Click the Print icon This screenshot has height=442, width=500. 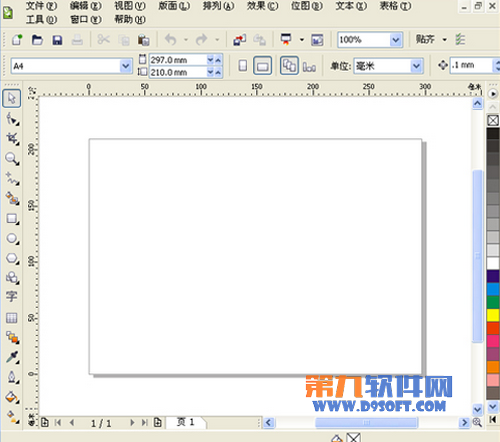pos(77,40)
